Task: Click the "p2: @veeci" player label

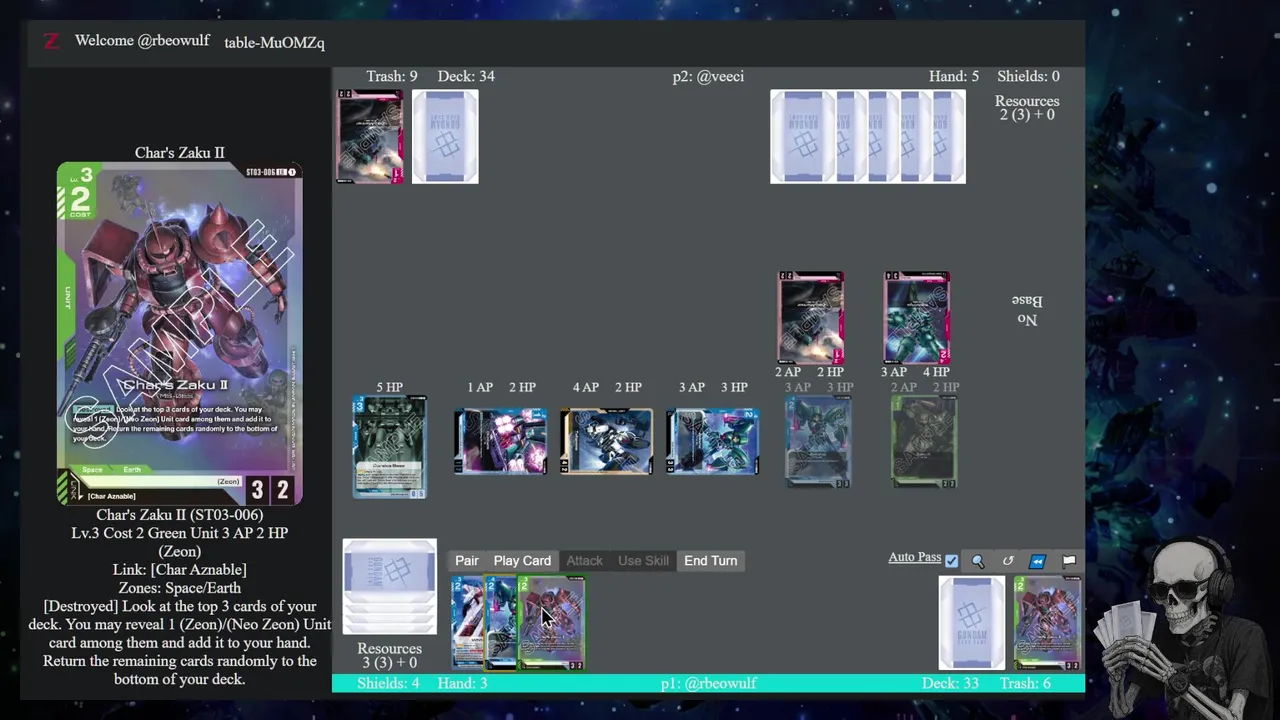Action: coord(708,76)
